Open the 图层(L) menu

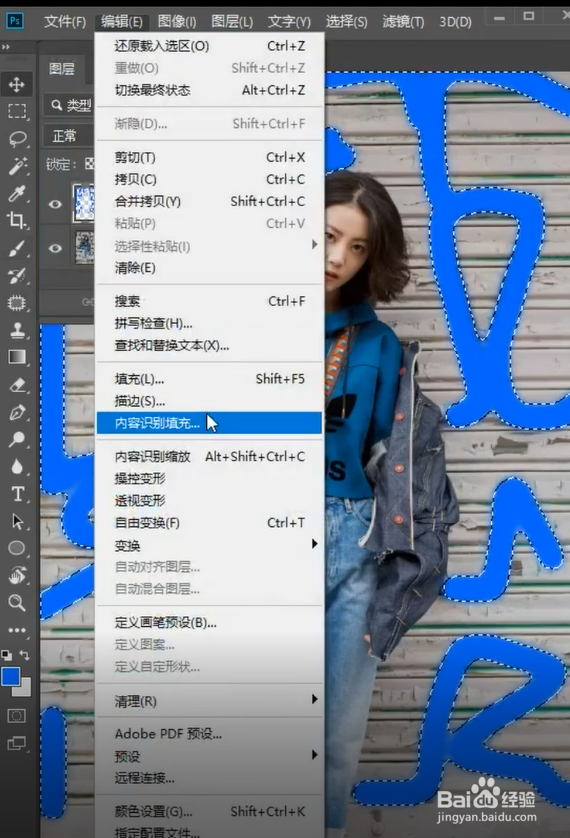tap(232, 21)
